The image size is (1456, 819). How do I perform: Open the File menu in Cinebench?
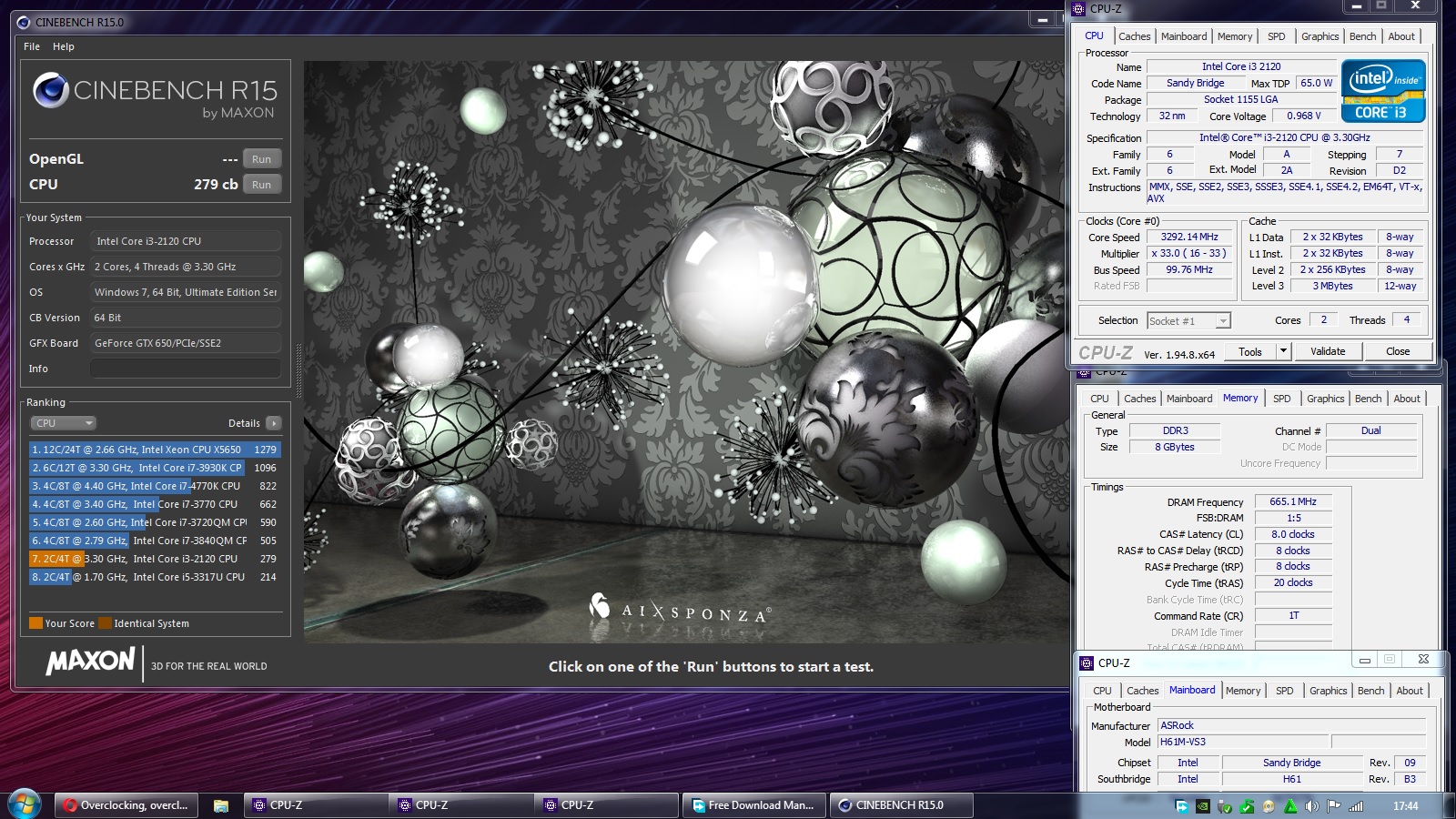(32, 46)
